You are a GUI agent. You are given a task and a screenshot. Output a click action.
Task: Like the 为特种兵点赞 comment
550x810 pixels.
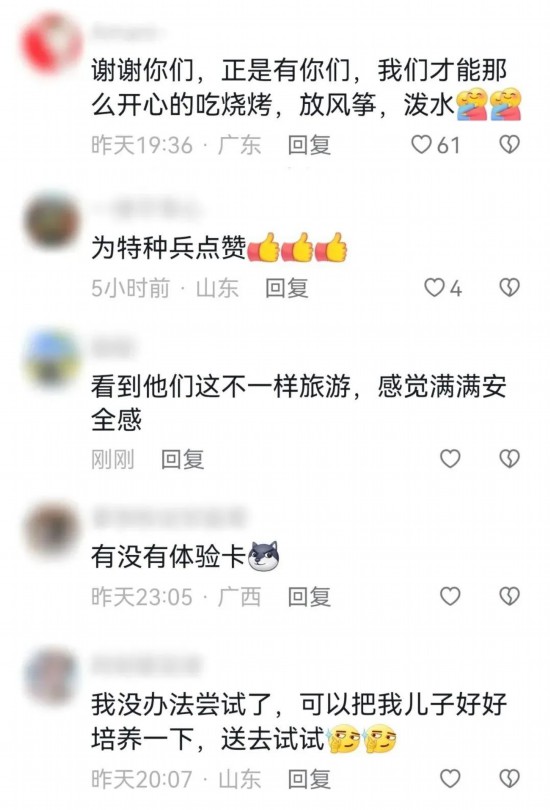pyautogui.click(x=434, y=288)
